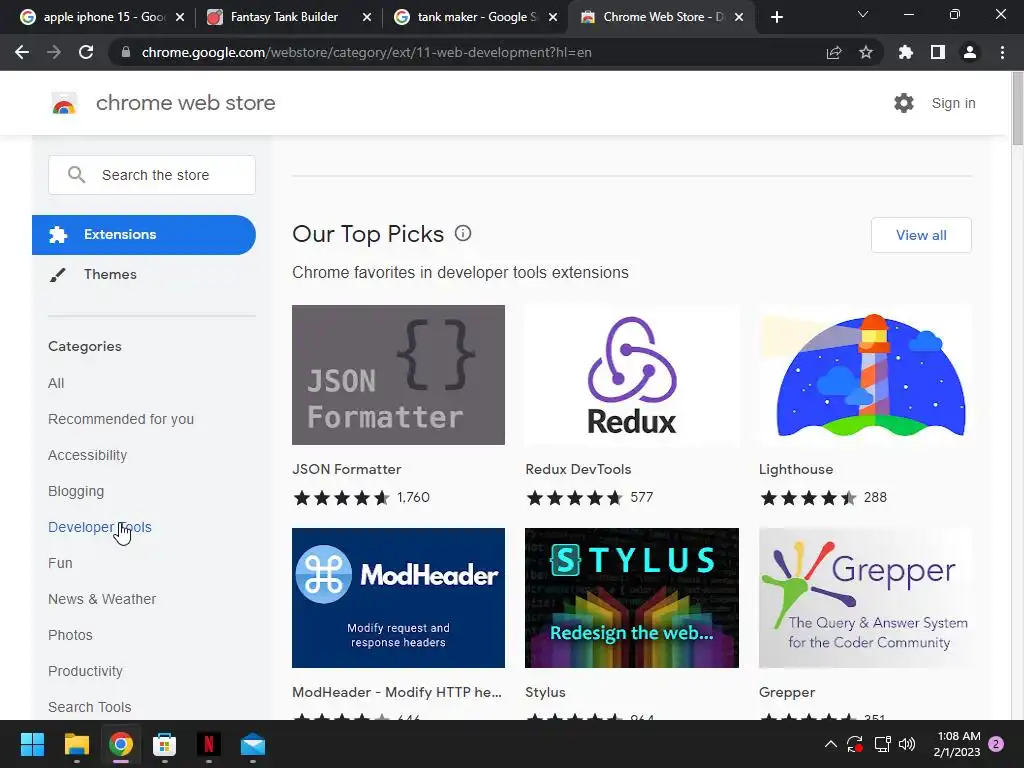Click the search magnifier icon in store search
The width and height of the screenshot is (1024, 768).
76,174
